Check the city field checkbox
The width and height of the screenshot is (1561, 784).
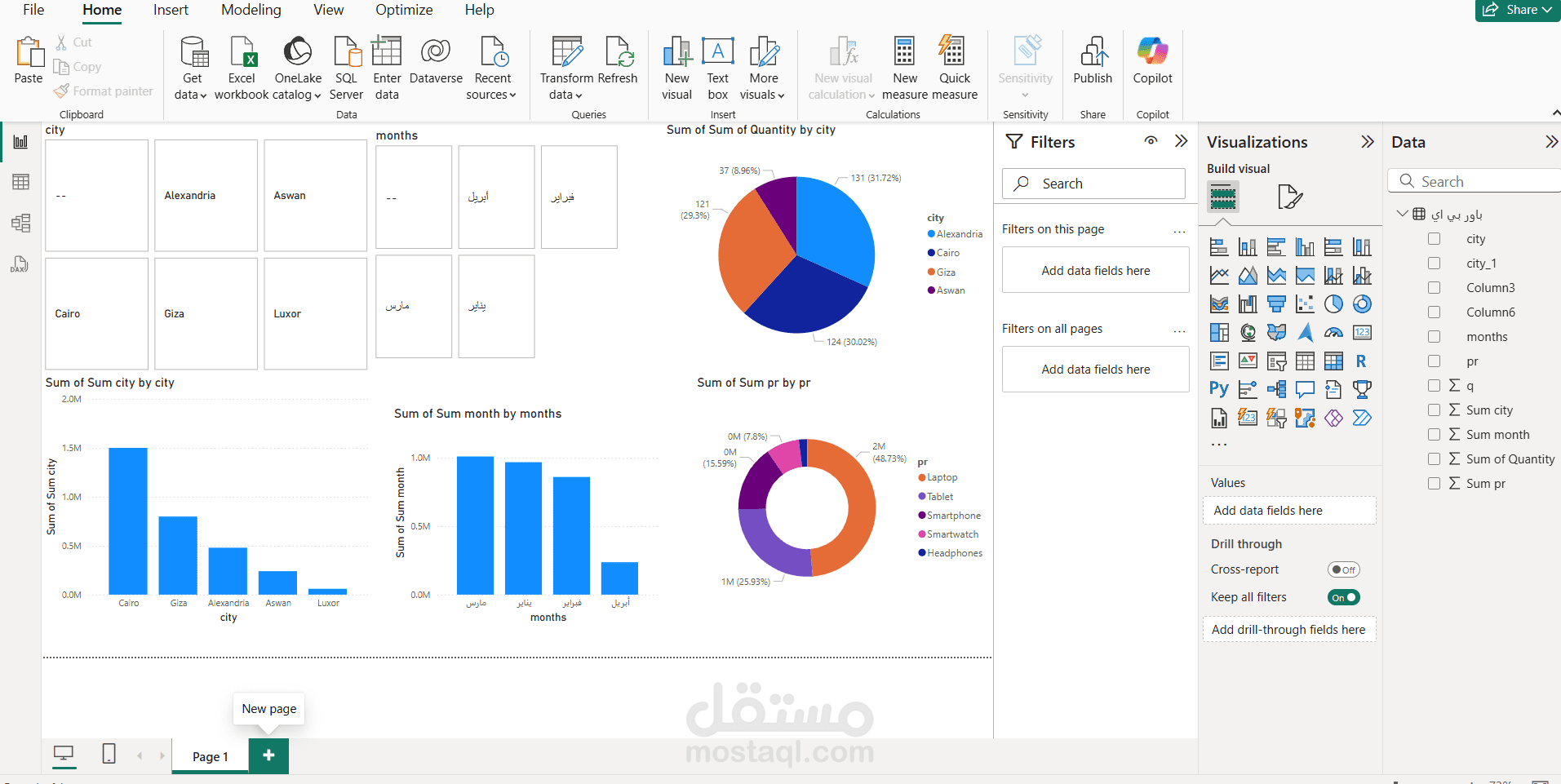pyautogui.click(x=1434, y=239)
